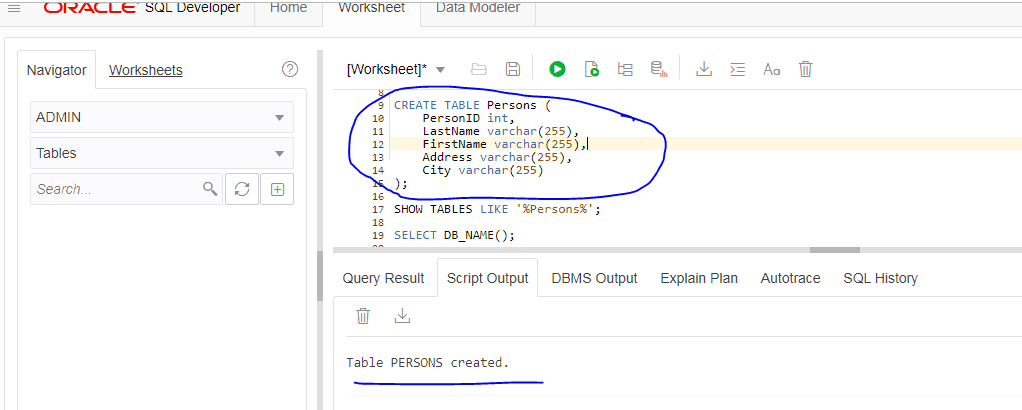
Task: Click the new object plus button
Action: pyautogui.click(x=277, y=189)
